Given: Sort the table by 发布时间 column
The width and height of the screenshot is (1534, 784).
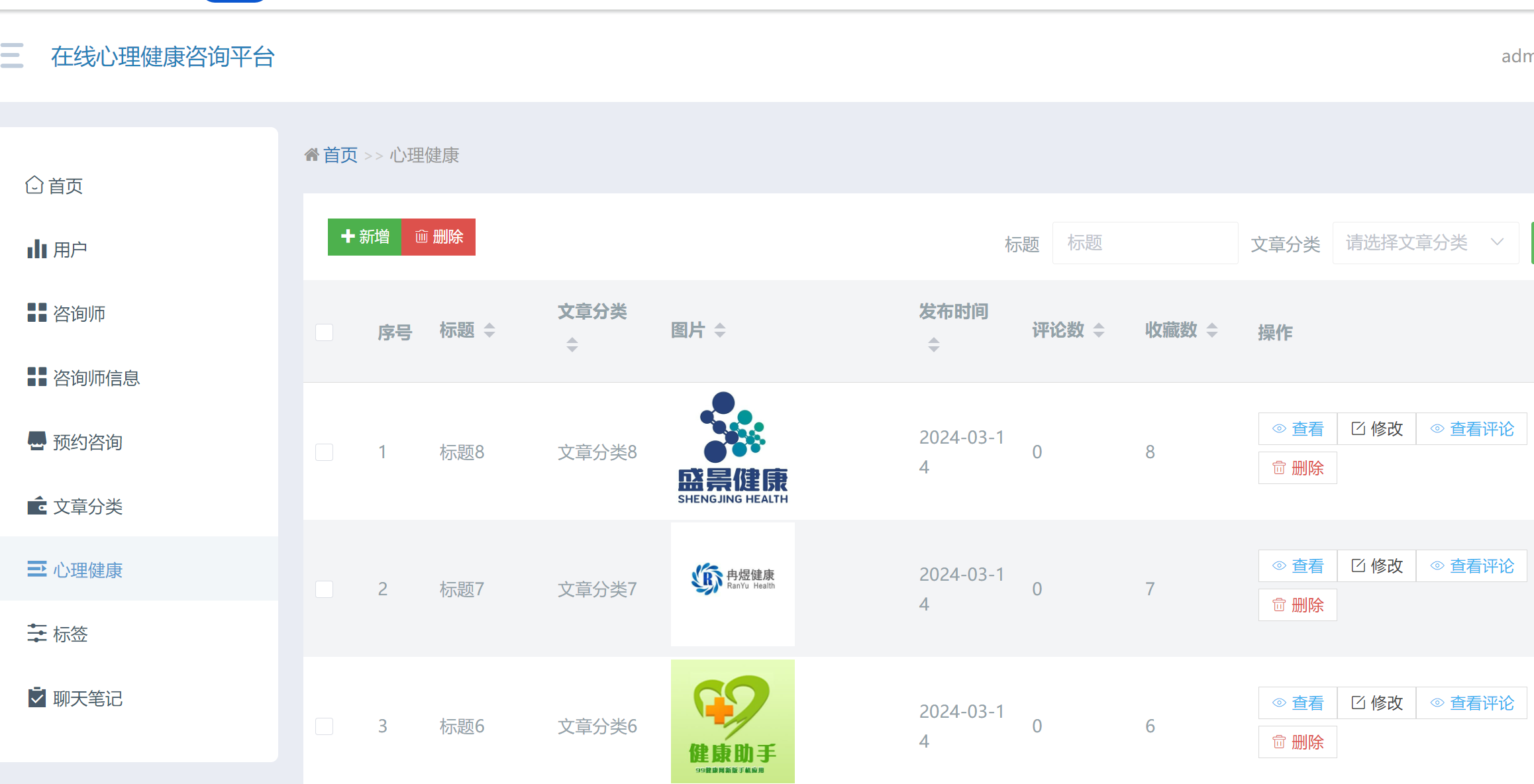Looking at the screenshot, I should pyautogui.click(x=934, y=344).
